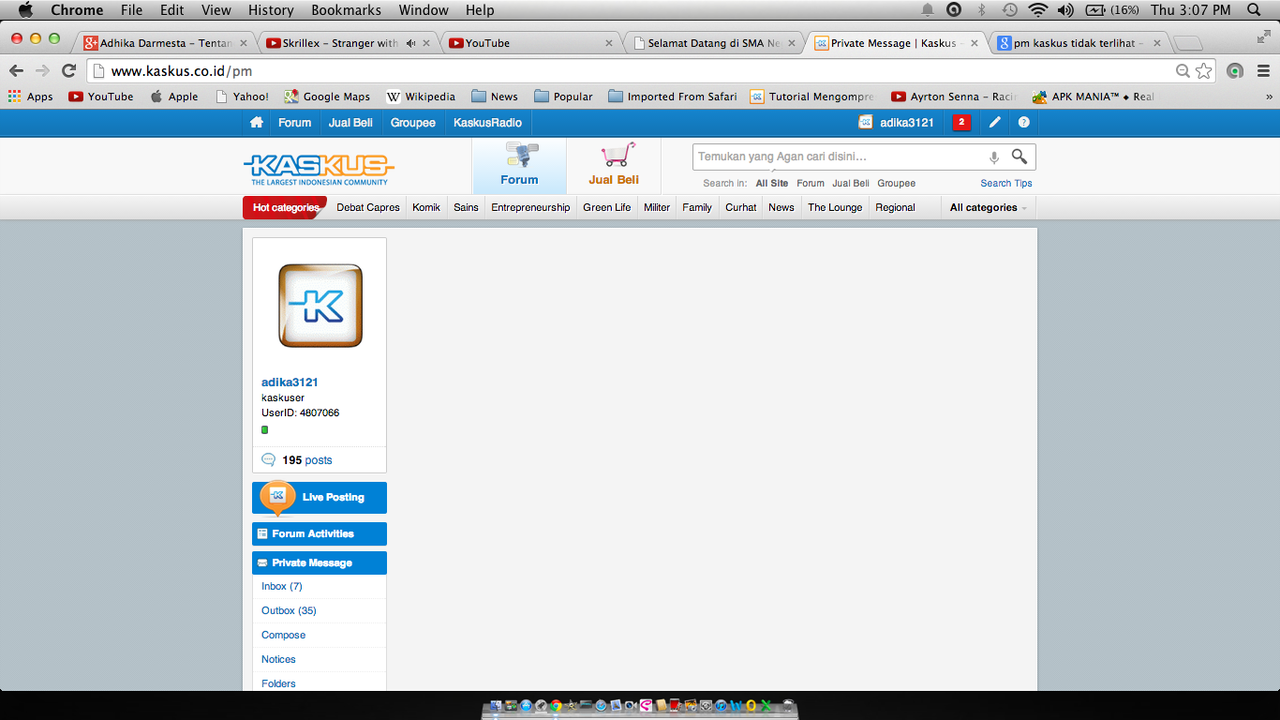
Task: Click the Chrome back arrow
Action: 16,70
